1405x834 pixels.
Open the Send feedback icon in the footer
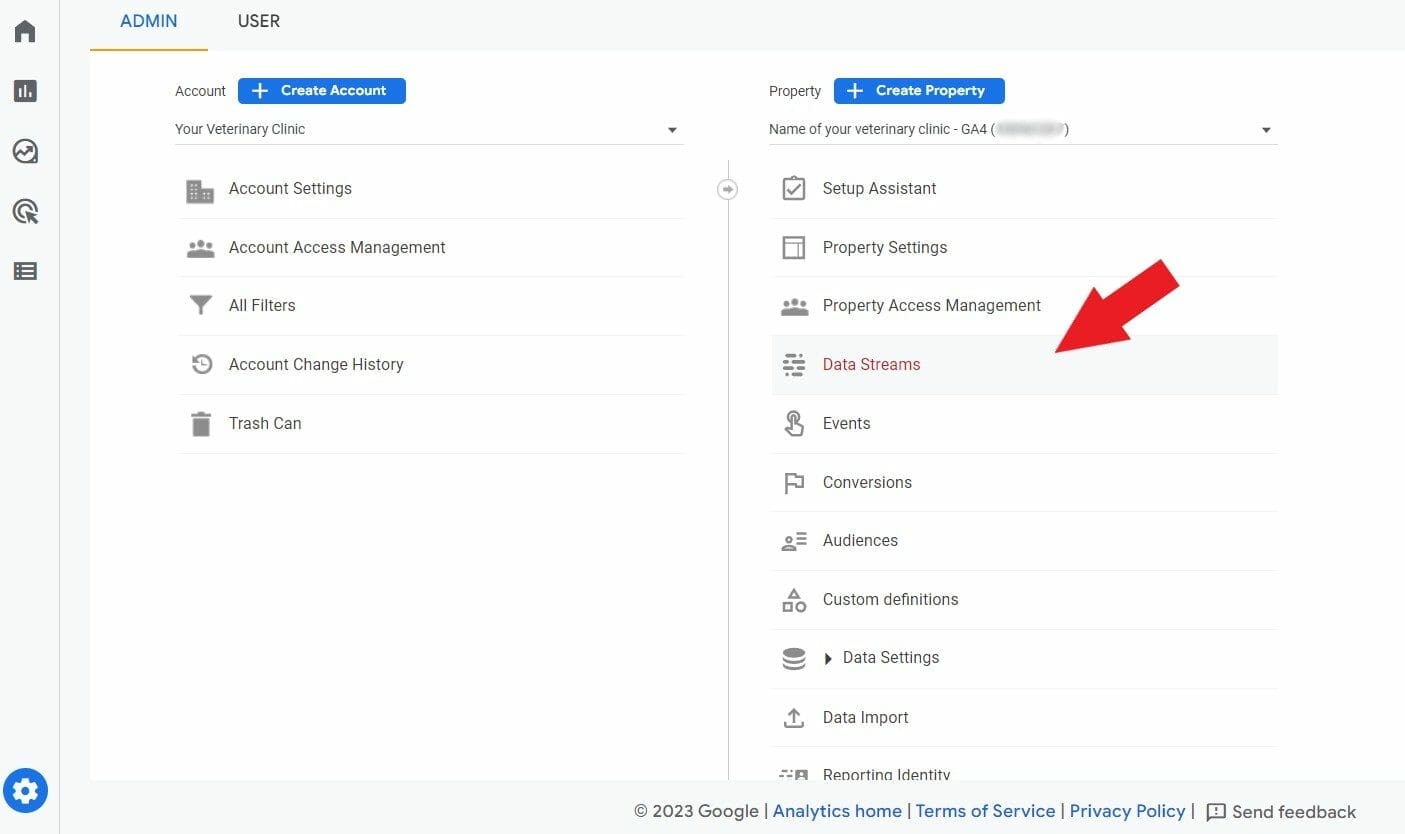(1214, 811)
